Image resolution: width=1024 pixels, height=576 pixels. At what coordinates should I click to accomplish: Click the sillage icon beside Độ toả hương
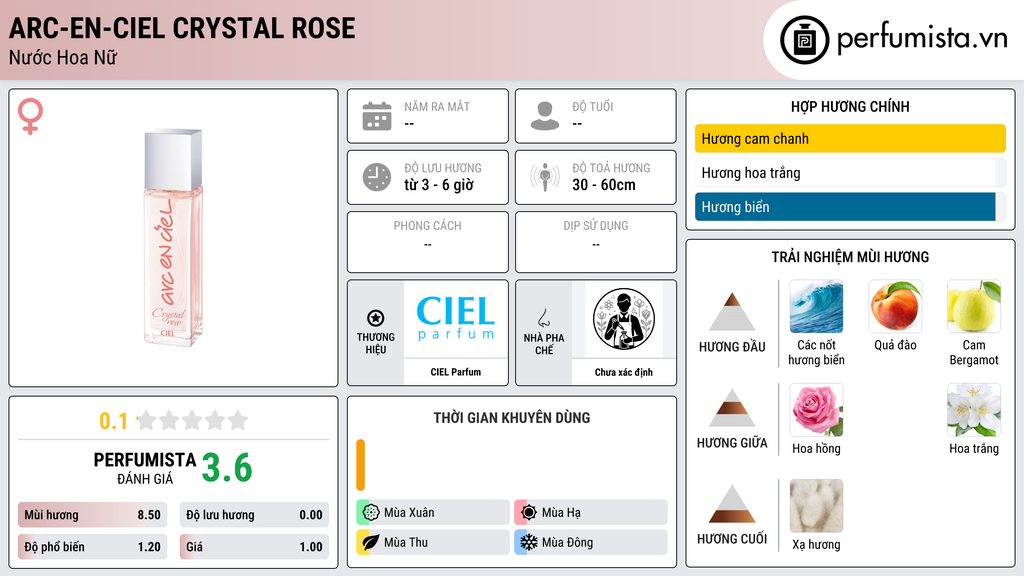pyautogui.click(x=545, y=177)
